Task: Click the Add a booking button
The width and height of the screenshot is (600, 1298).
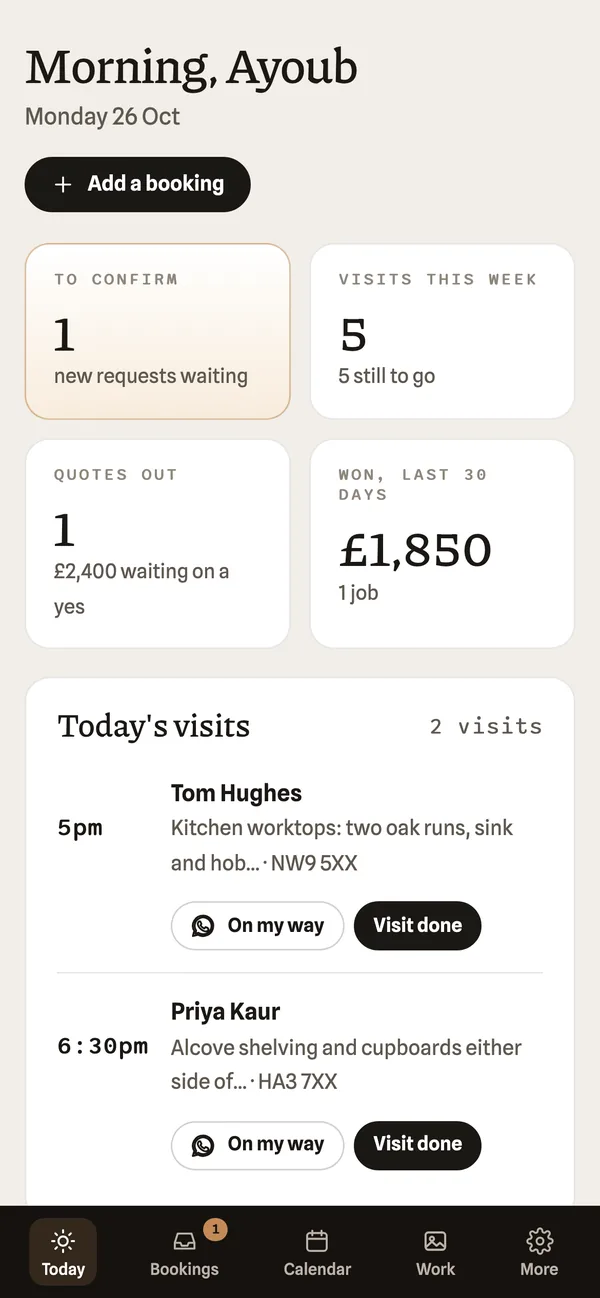Action: coord(137,184)
